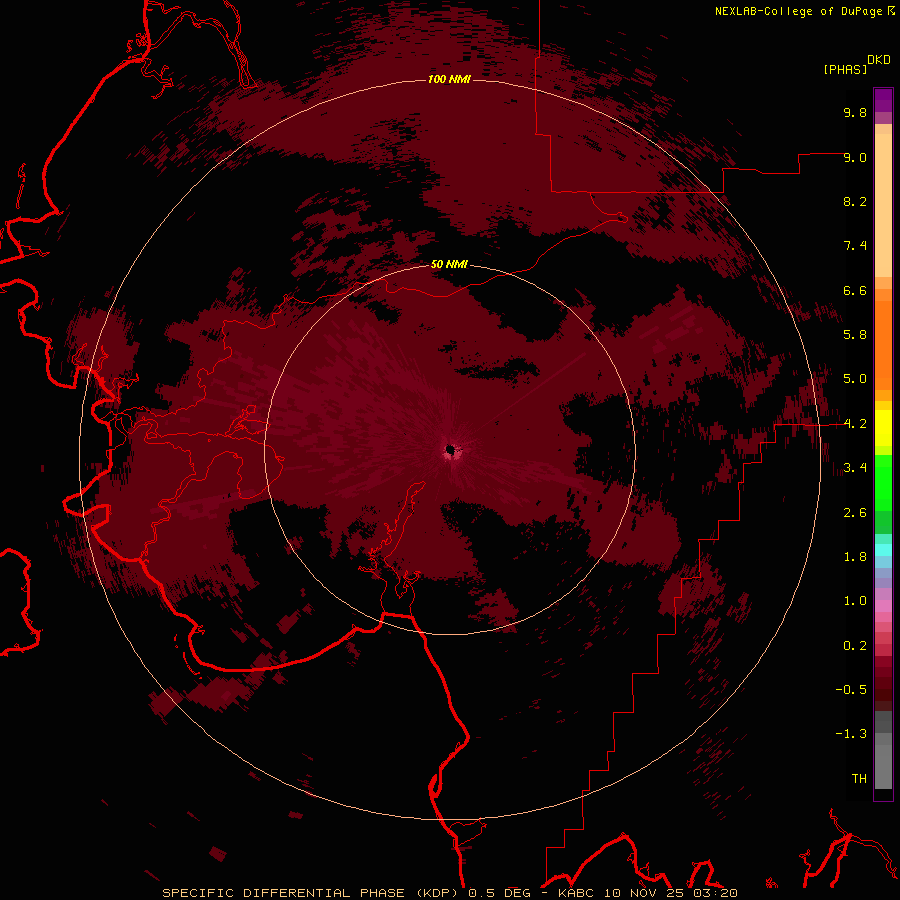
Task: Click the [PHAS] legend unit label
Action: click(845, 69)
